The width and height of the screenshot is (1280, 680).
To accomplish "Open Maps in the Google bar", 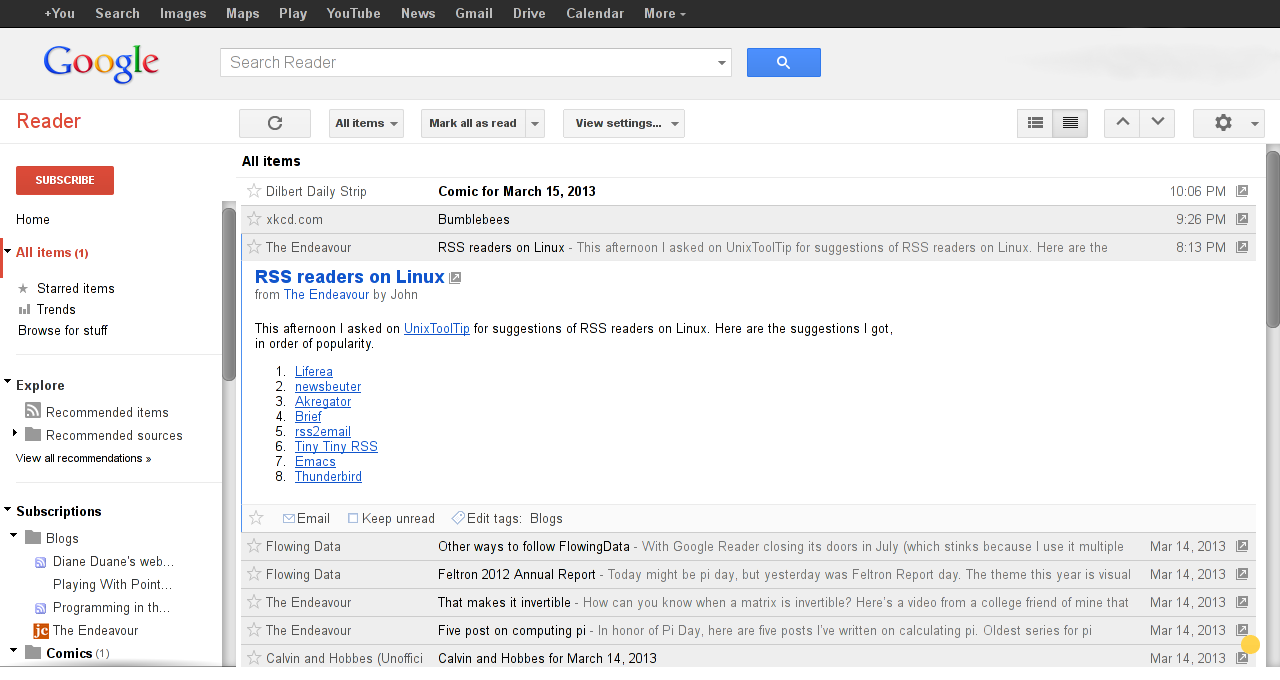I will click(x=243, y=13).
